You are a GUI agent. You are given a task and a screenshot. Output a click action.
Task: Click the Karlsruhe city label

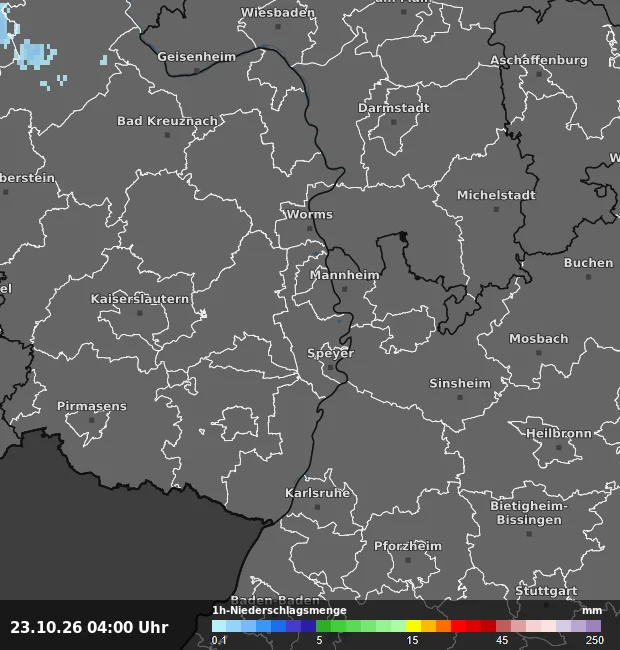click(x=317, y=493)
